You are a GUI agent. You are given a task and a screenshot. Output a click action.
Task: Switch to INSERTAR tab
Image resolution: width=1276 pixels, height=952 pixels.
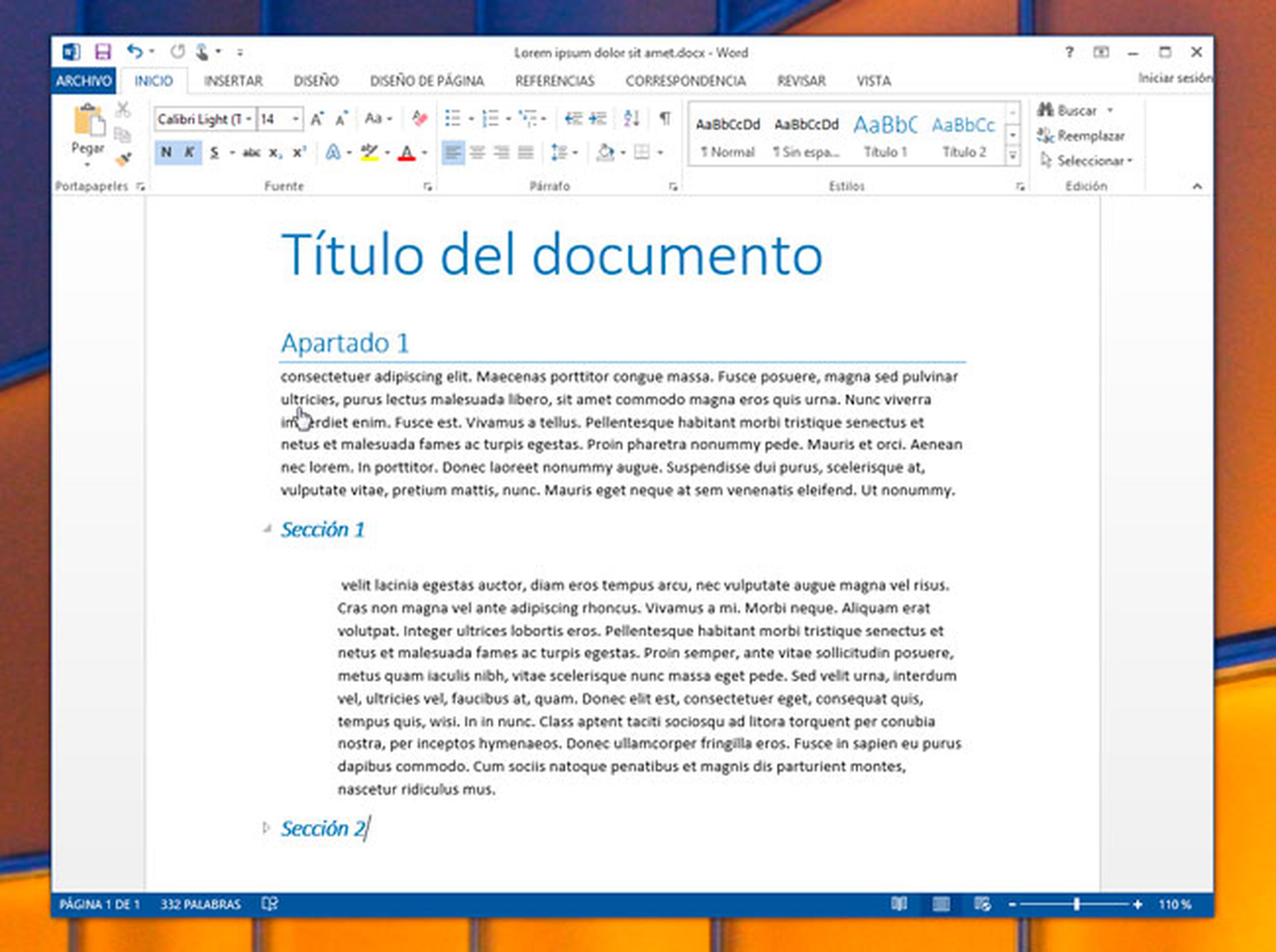[x=233, y=81]
